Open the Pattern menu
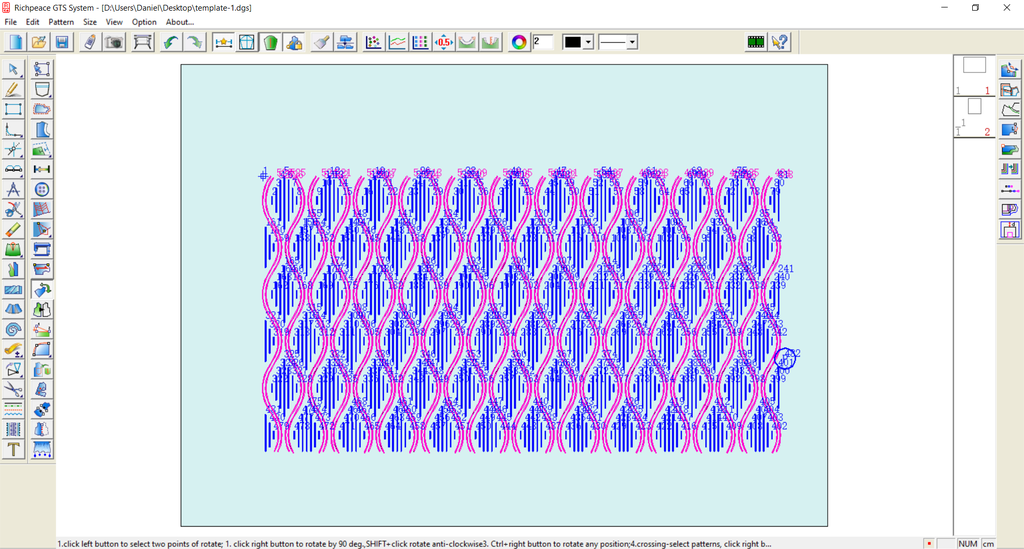This screenshot has height=549, width=1024. [61, 21]
